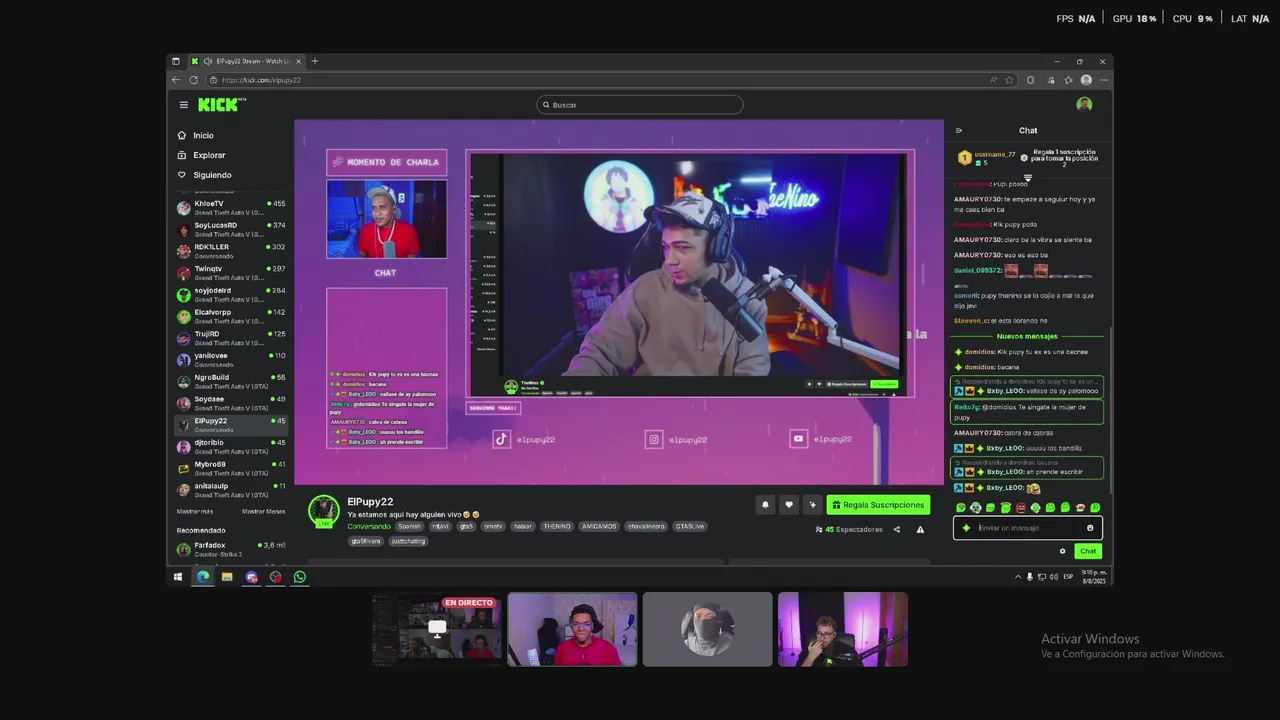Open yanilovee channel in sidebar
Viewport: 1280px width, 720px height.
(x=231, y=360)
